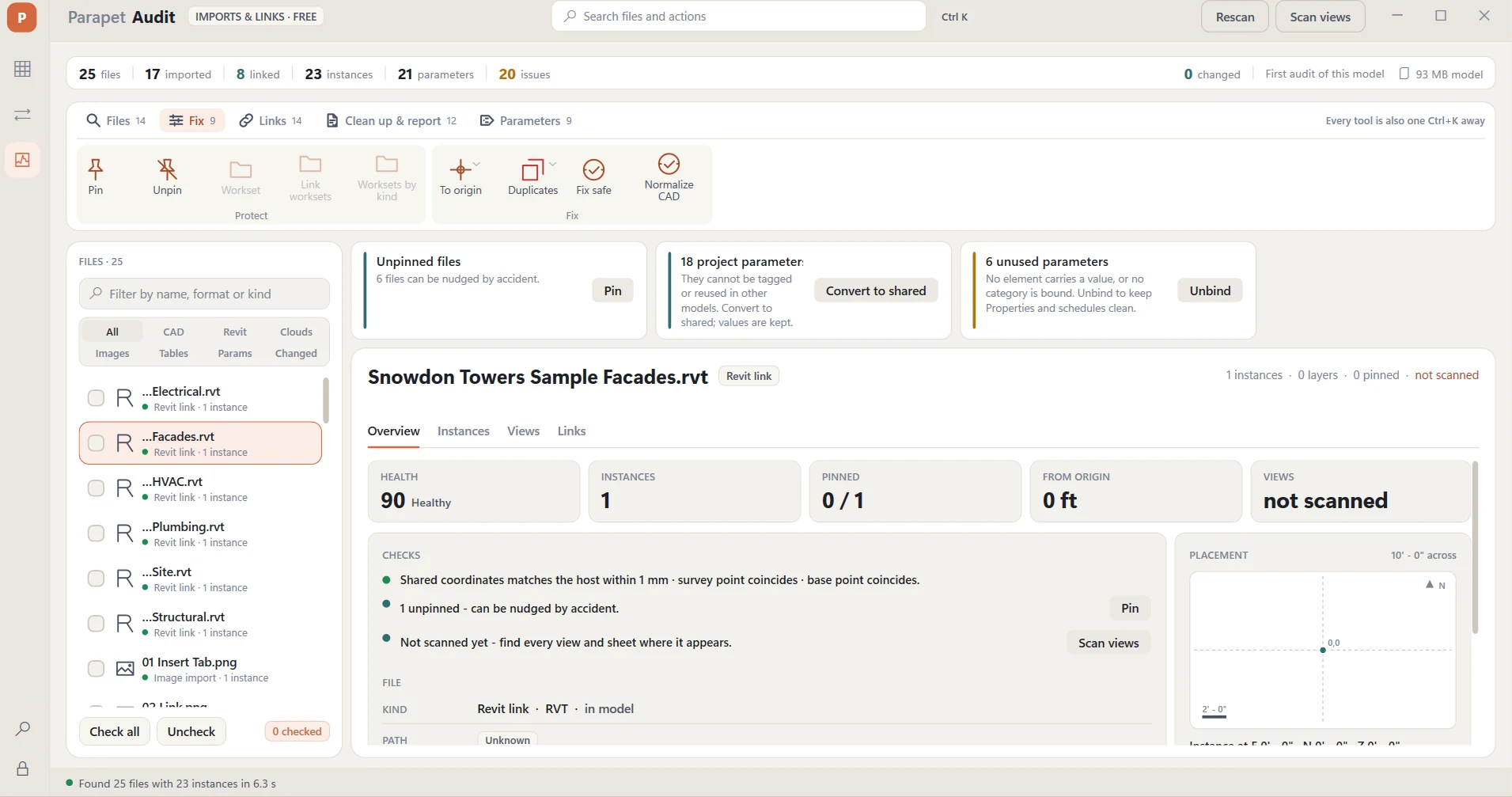Click the lock icon in the sidebar
This screenshot has height=797, width=1512.
coord(22,769)
